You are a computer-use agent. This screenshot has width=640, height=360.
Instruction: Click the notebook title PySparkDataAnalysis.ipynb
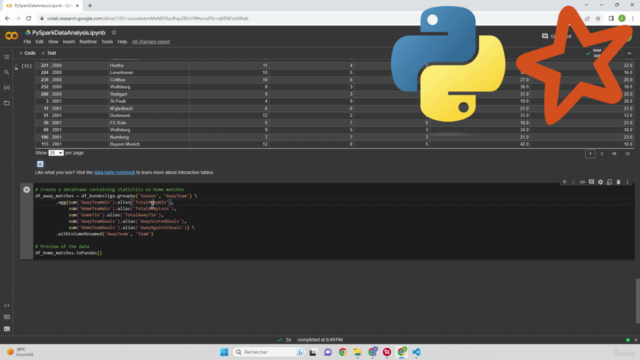coord(69,33)
